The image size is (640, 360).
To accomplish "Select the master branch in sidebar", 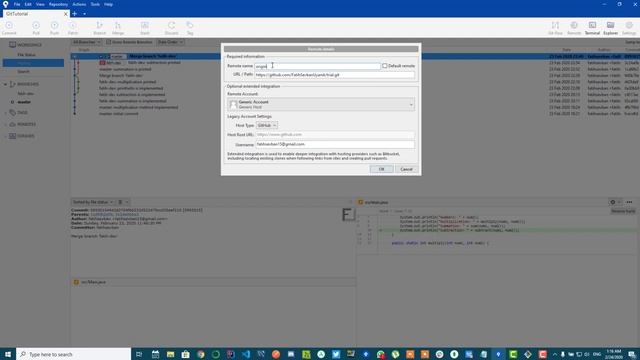I will (24, 102).
